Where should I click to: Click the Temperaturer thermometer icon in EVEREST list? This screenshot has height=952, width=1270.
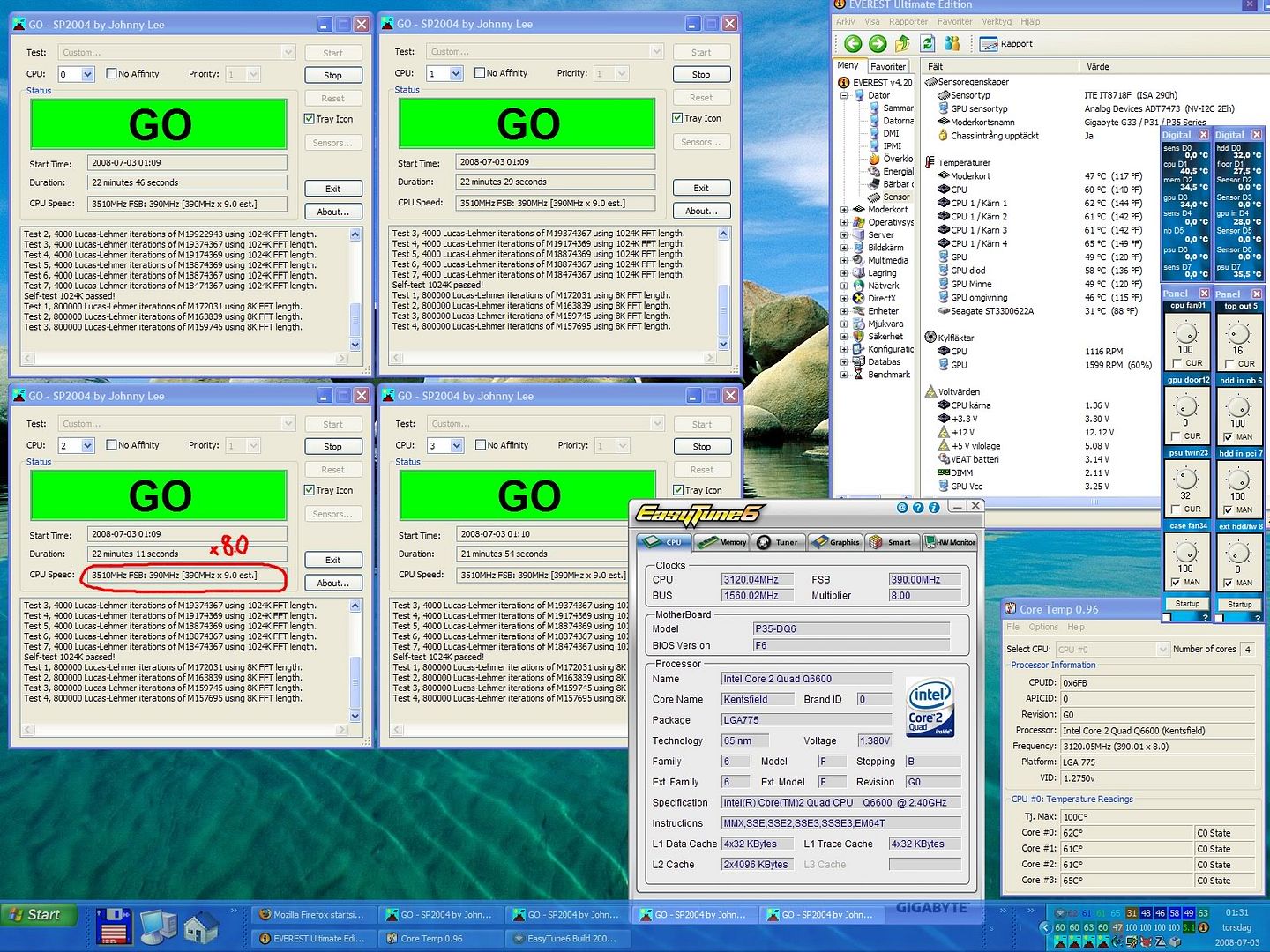coord(930,162)
